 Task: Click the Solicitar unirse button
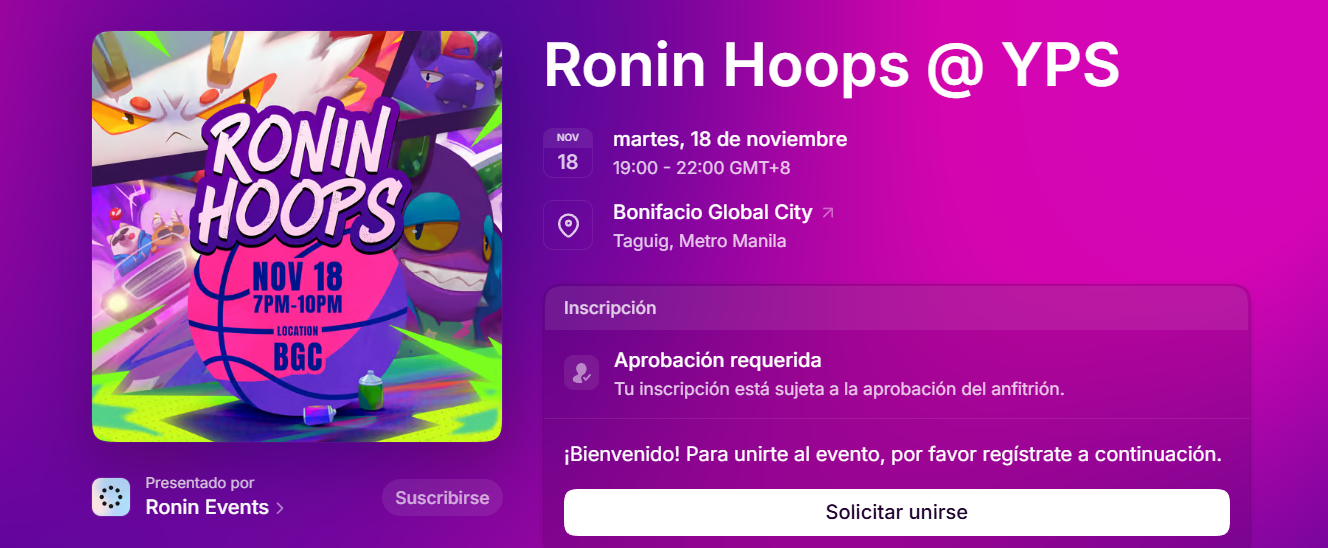897,512
